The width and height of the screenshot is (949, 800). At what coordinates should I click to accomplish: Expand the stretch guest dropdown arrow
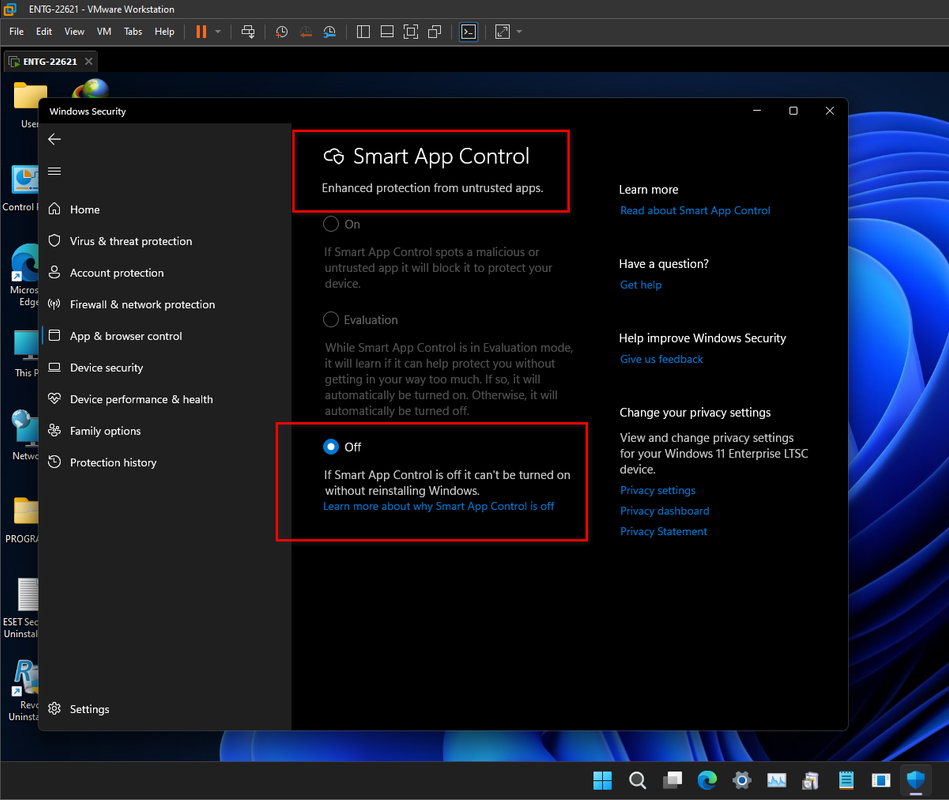519,31
